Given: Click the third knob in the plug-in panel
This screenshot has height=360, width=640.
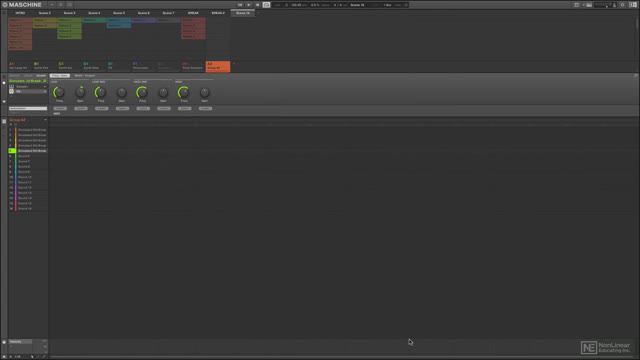Looking at the screenshot, I should click(x=100, y=93).
